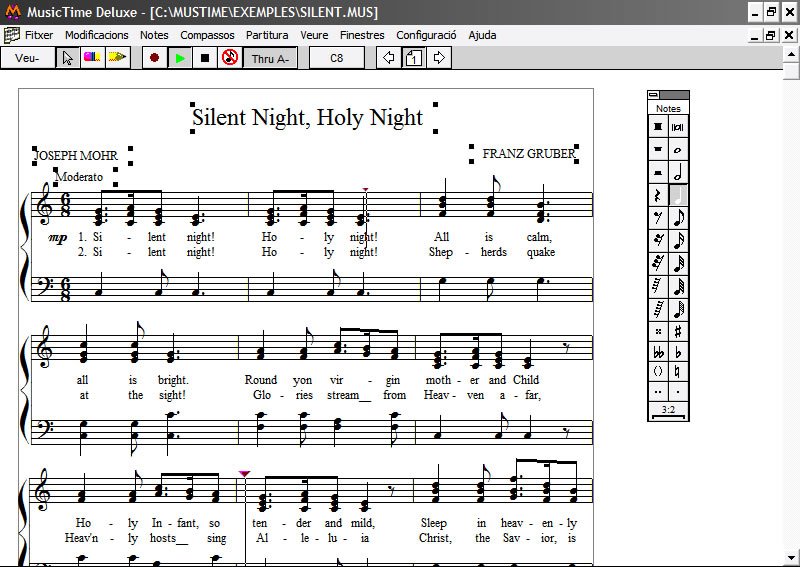
Task: Select the natural accidental
Action: point(678,372)
